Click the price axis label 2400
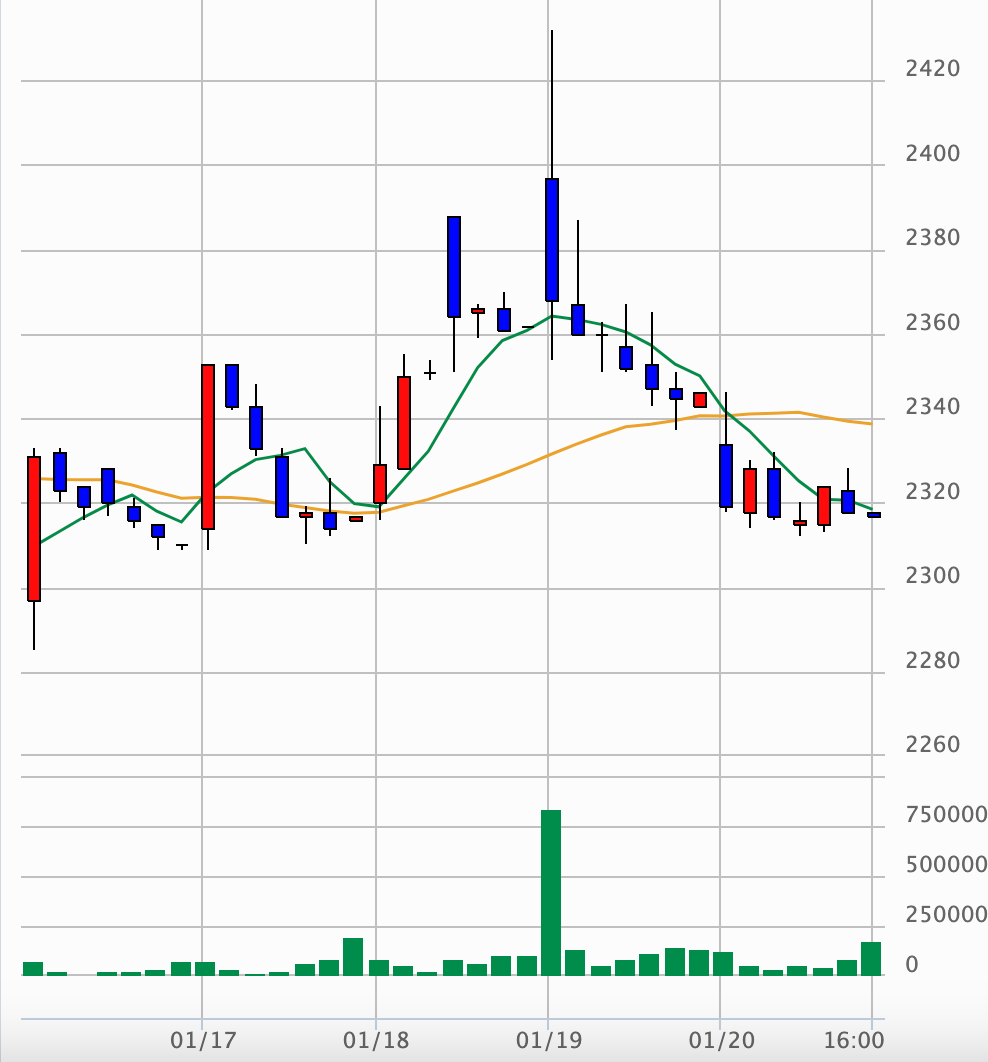 pyautogui.click(x=932, y=154)
